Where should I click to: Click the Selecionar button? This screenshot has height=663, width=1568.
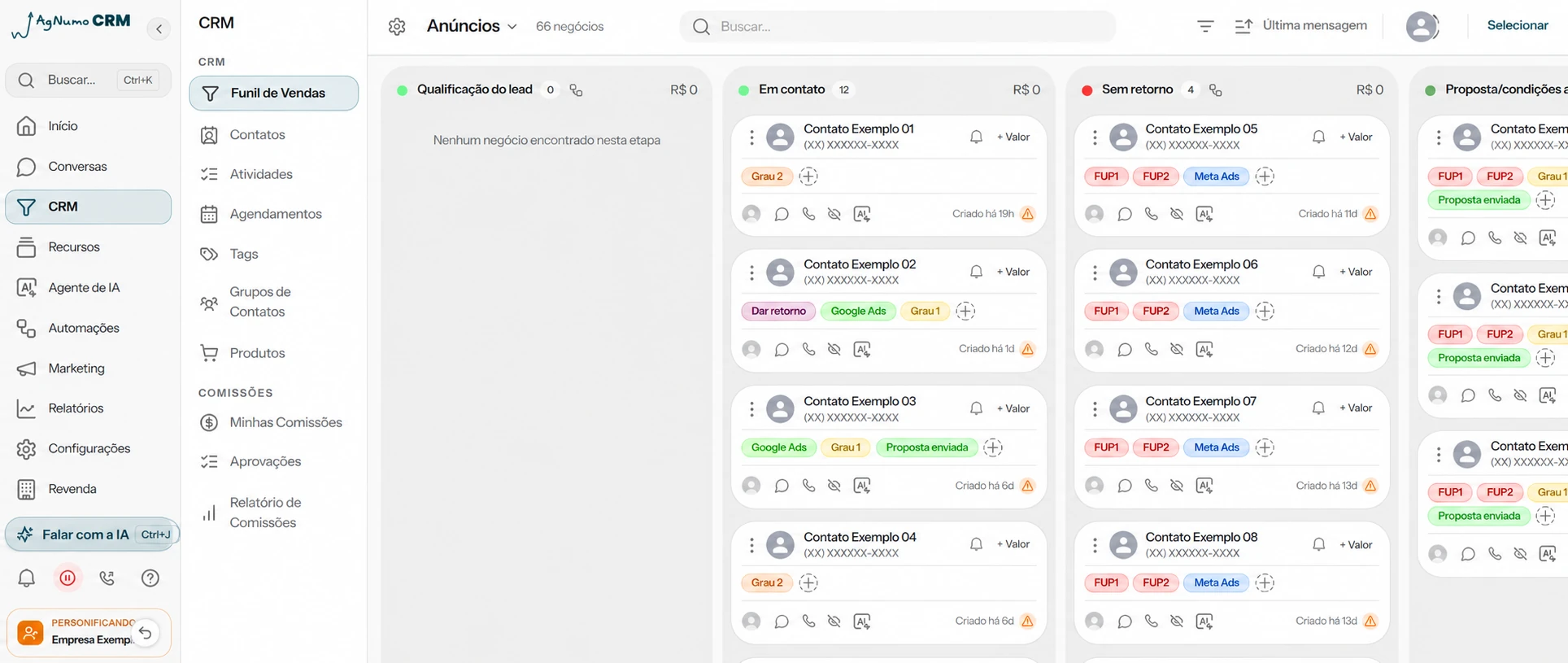point(1518,26)
